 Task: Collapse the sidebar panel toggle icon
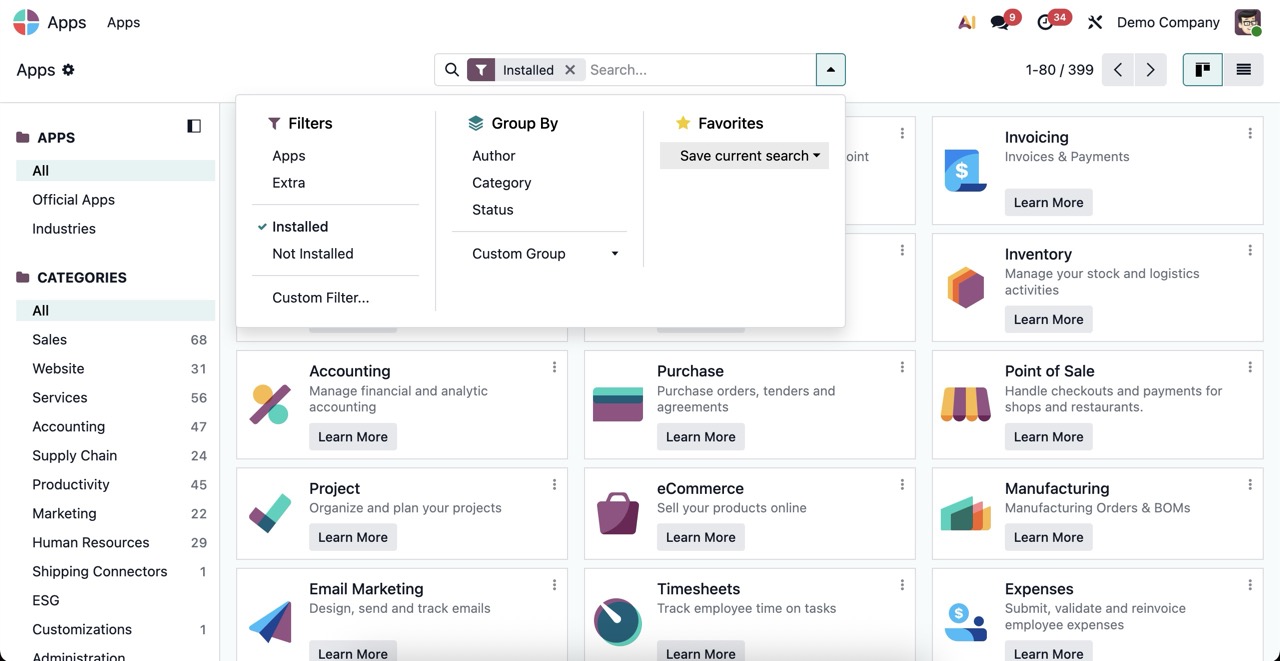[x=194, y=126]
